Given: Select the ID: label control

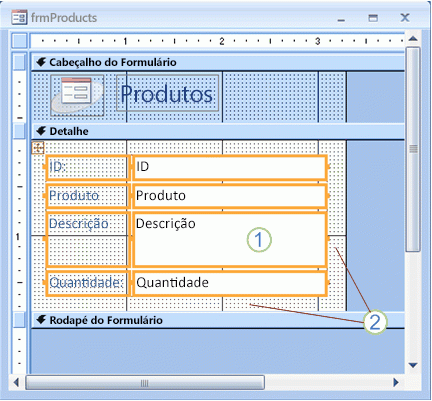Looking at the screenshot, I should pyautogui.click(x=87, y=168).
